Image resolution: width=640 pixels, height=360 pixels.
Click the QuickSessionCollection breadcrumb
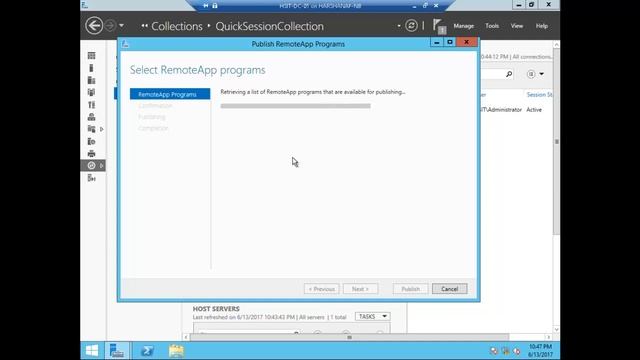[269, 26]
